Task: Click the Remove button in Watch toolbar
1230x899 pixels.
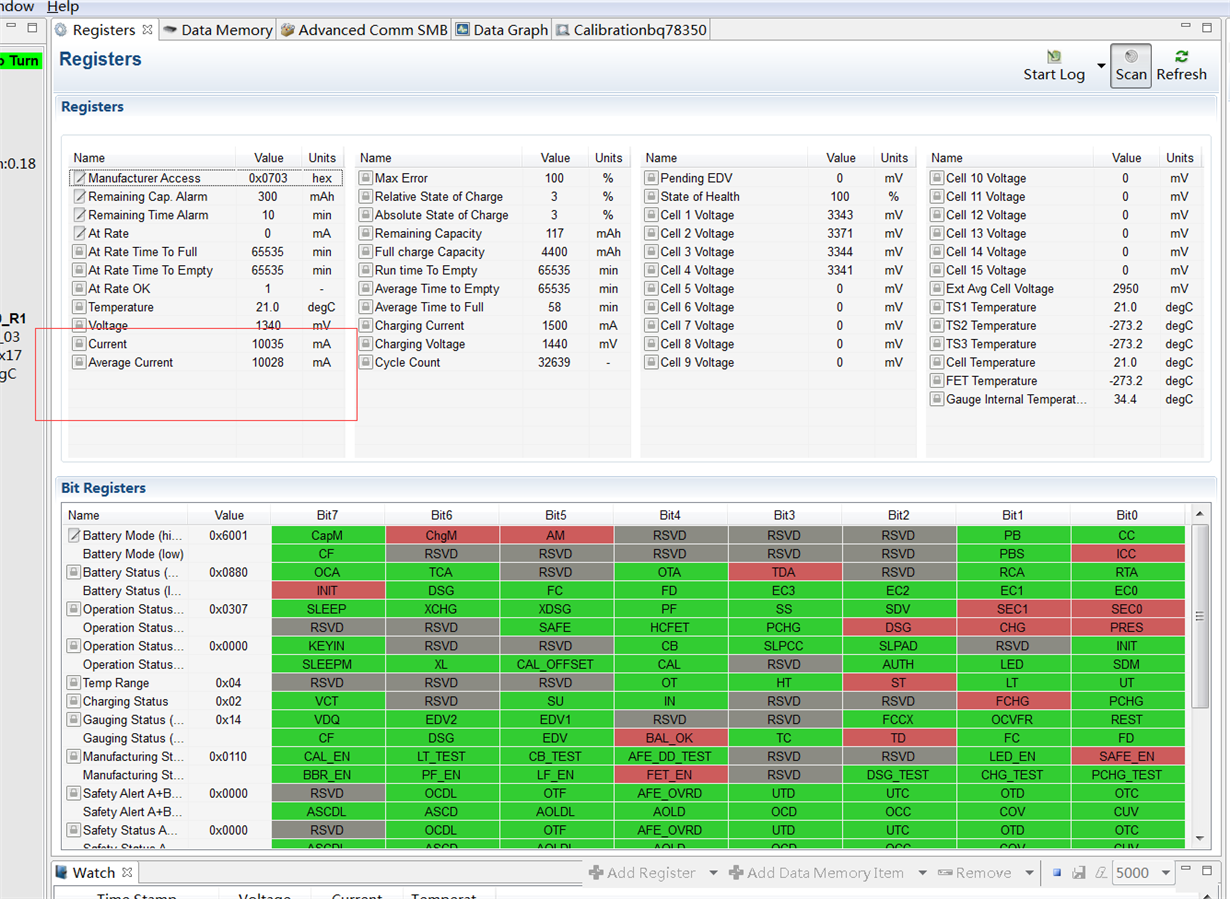Action: (975, 873)
